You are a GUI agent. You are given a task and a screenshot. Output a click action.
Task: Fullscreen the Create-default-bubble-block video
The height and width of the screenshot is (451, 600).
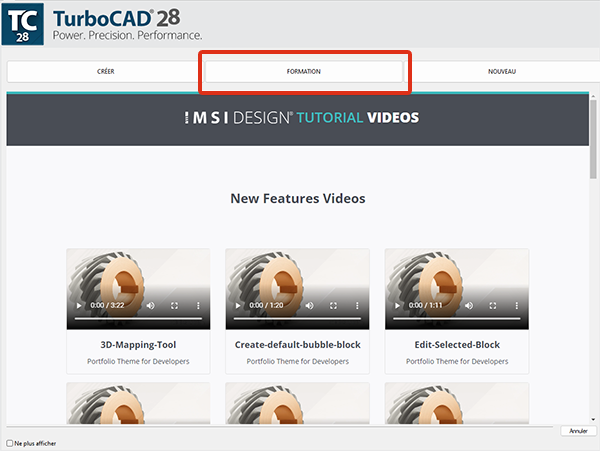[x=334, y=305]
